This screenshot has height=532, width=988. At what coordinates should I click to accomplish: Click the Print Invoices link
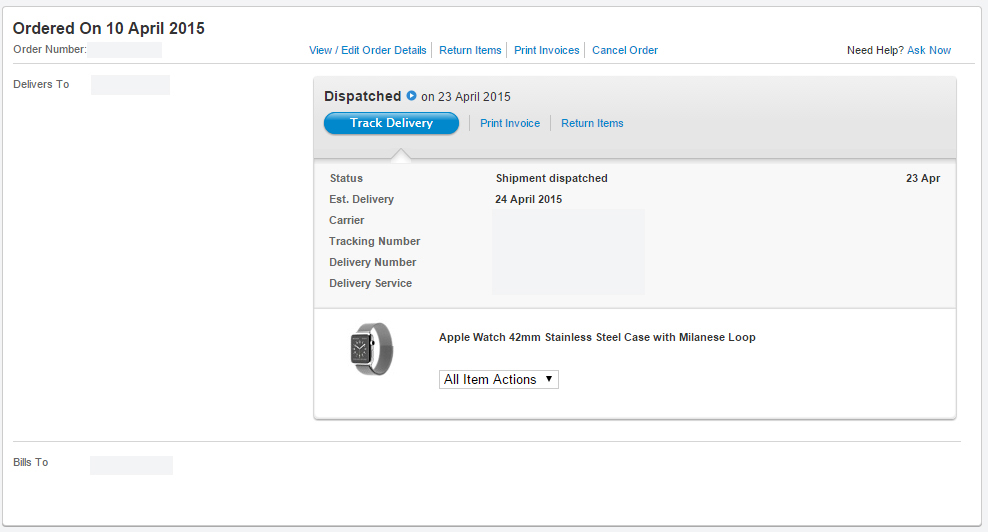coord(546,50)
